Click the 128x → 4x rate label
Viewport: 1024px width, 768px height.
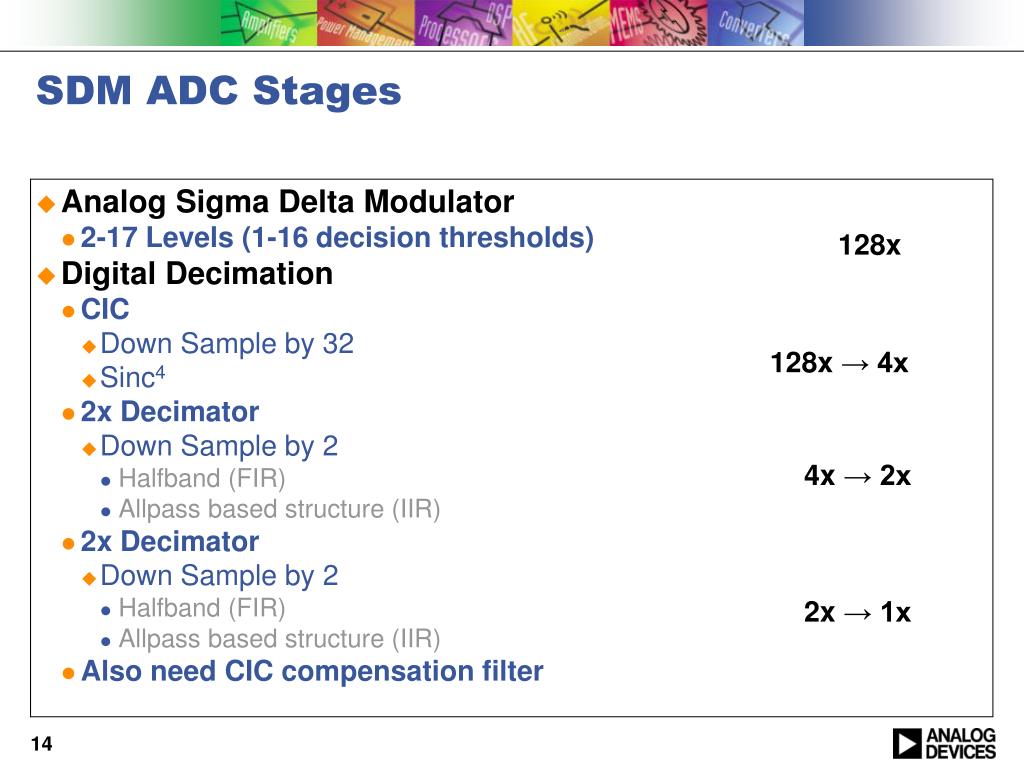pos(839,363)
